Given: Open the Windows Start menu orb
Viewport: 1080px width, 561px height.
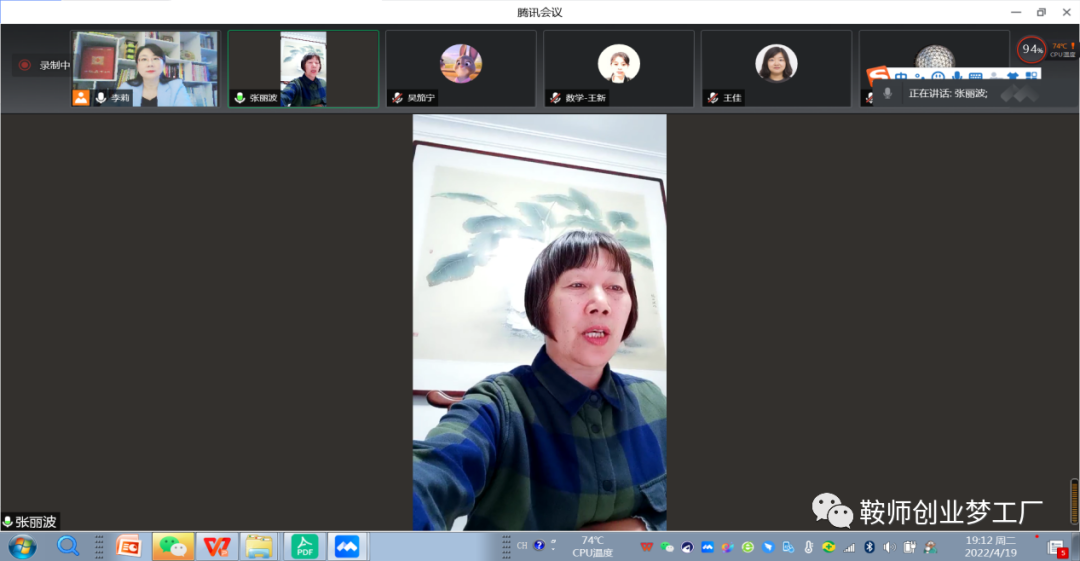Looking at the screenshot, I should [x=22, y=547].
